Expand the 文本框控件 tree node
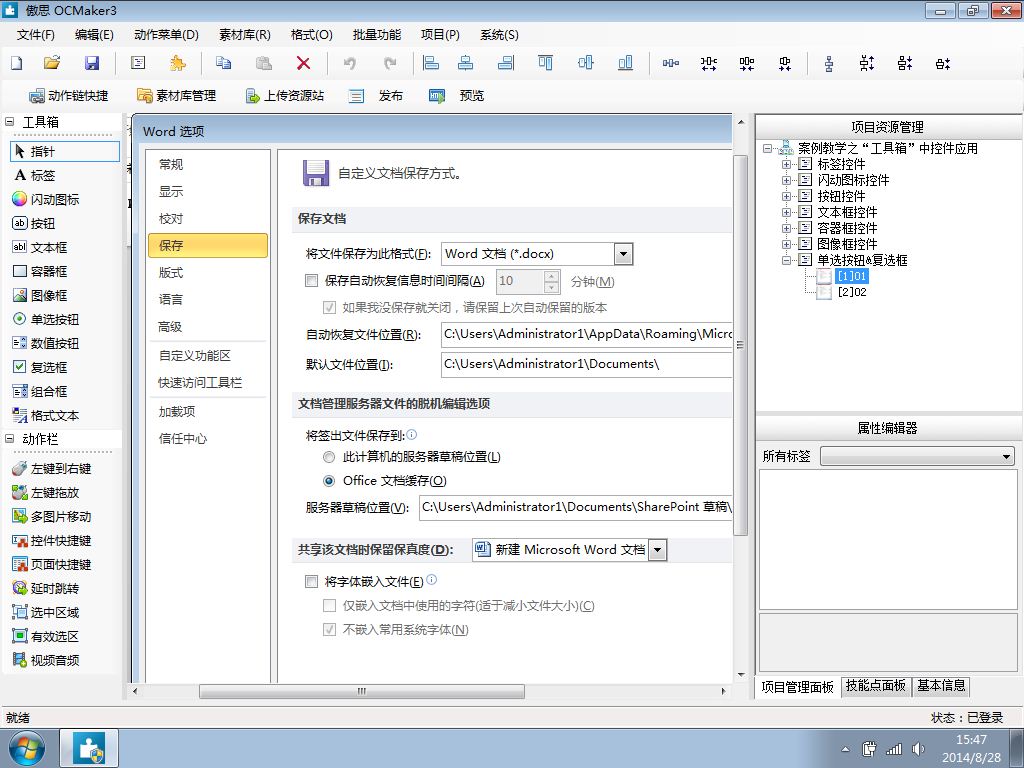 tap(786, 212)
